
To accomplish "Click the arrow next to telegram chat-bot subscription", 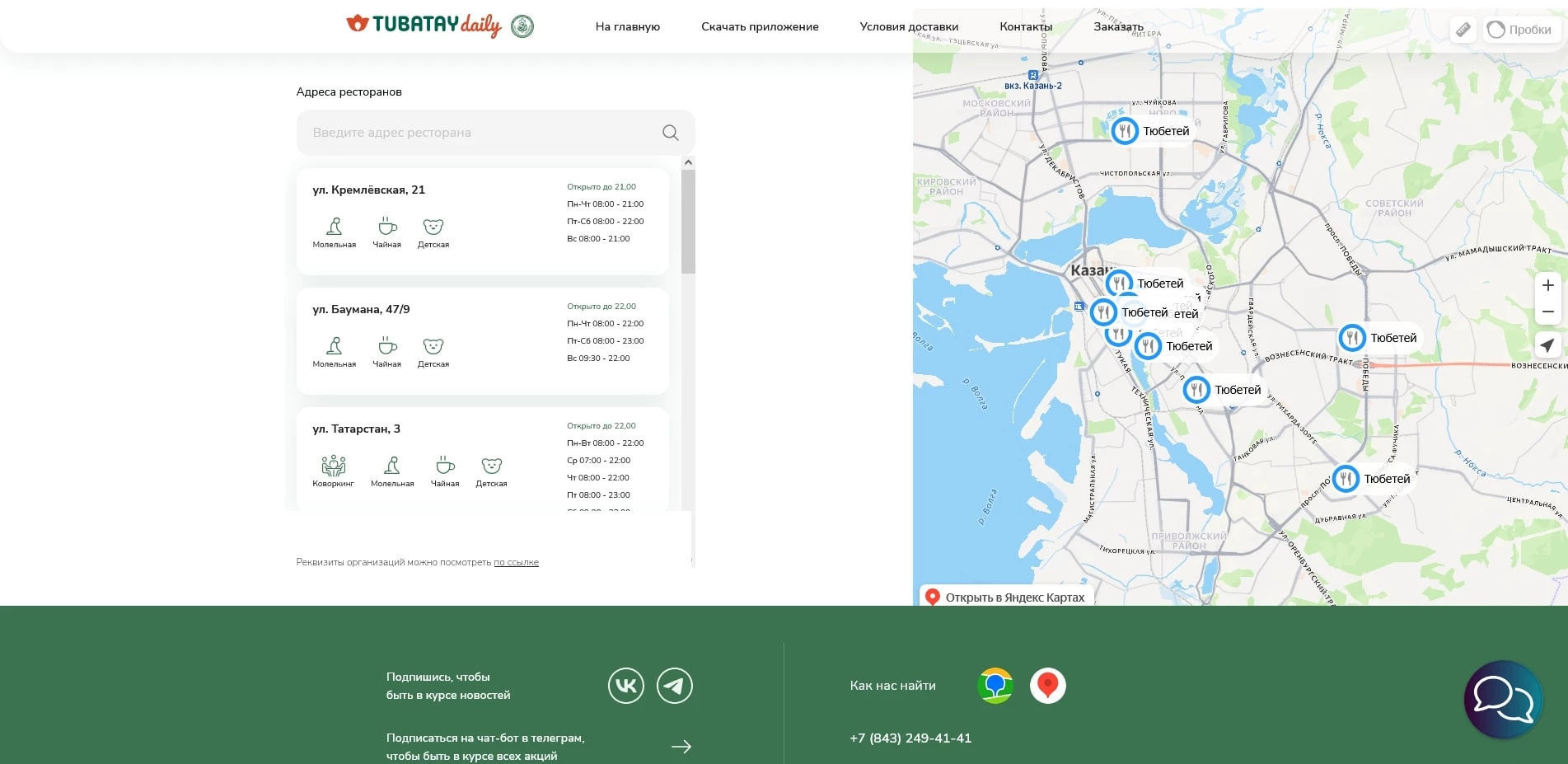I will [x=681, y=747].
